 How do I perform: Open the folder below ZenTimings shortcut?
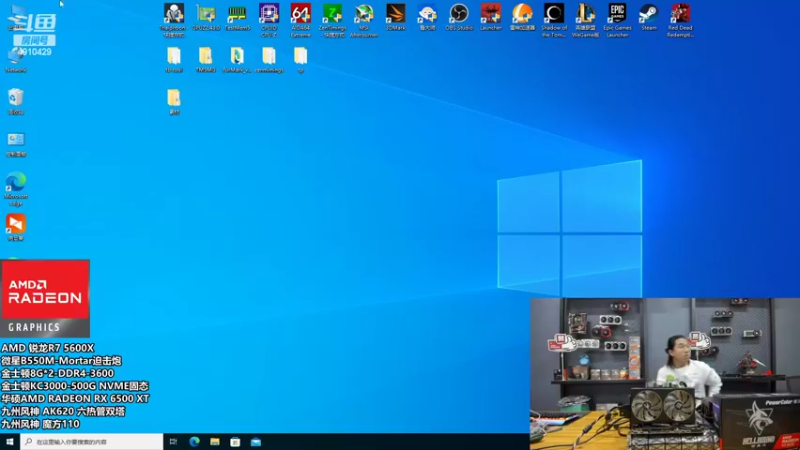[301, 60]
